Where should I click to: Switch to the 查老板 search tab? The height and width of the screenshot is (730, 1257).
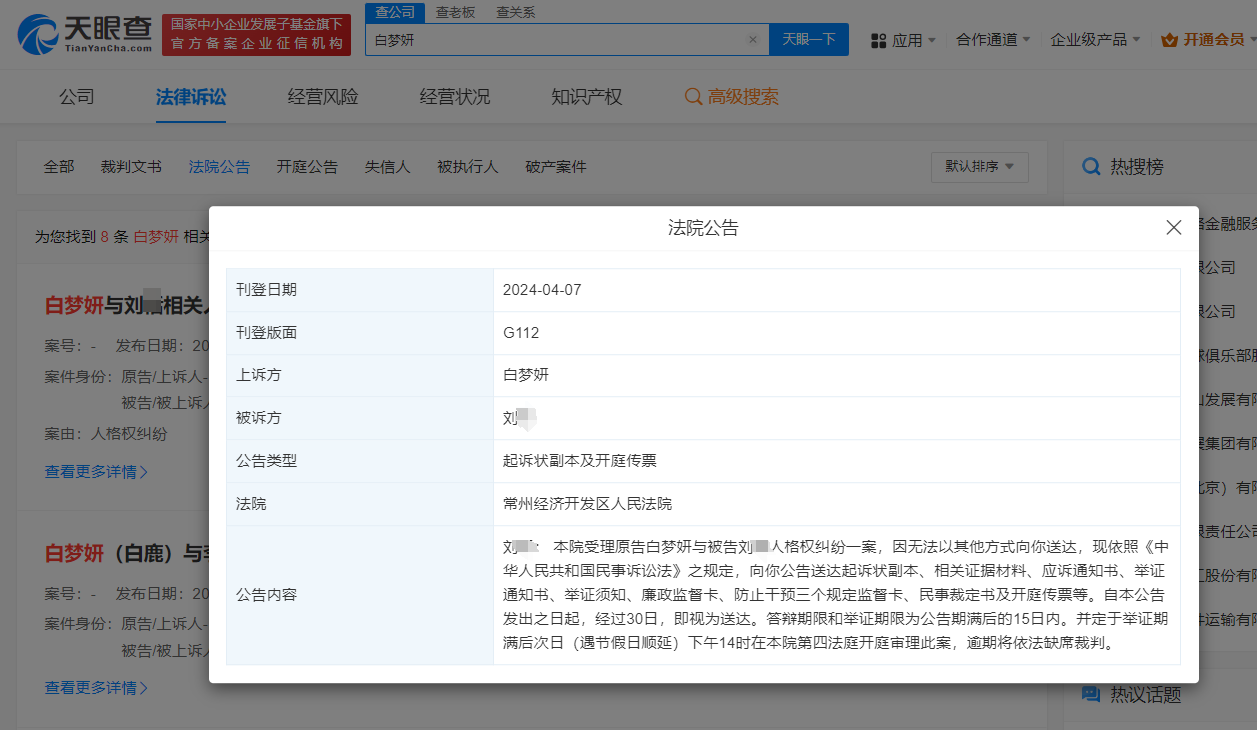pos(454,13)
